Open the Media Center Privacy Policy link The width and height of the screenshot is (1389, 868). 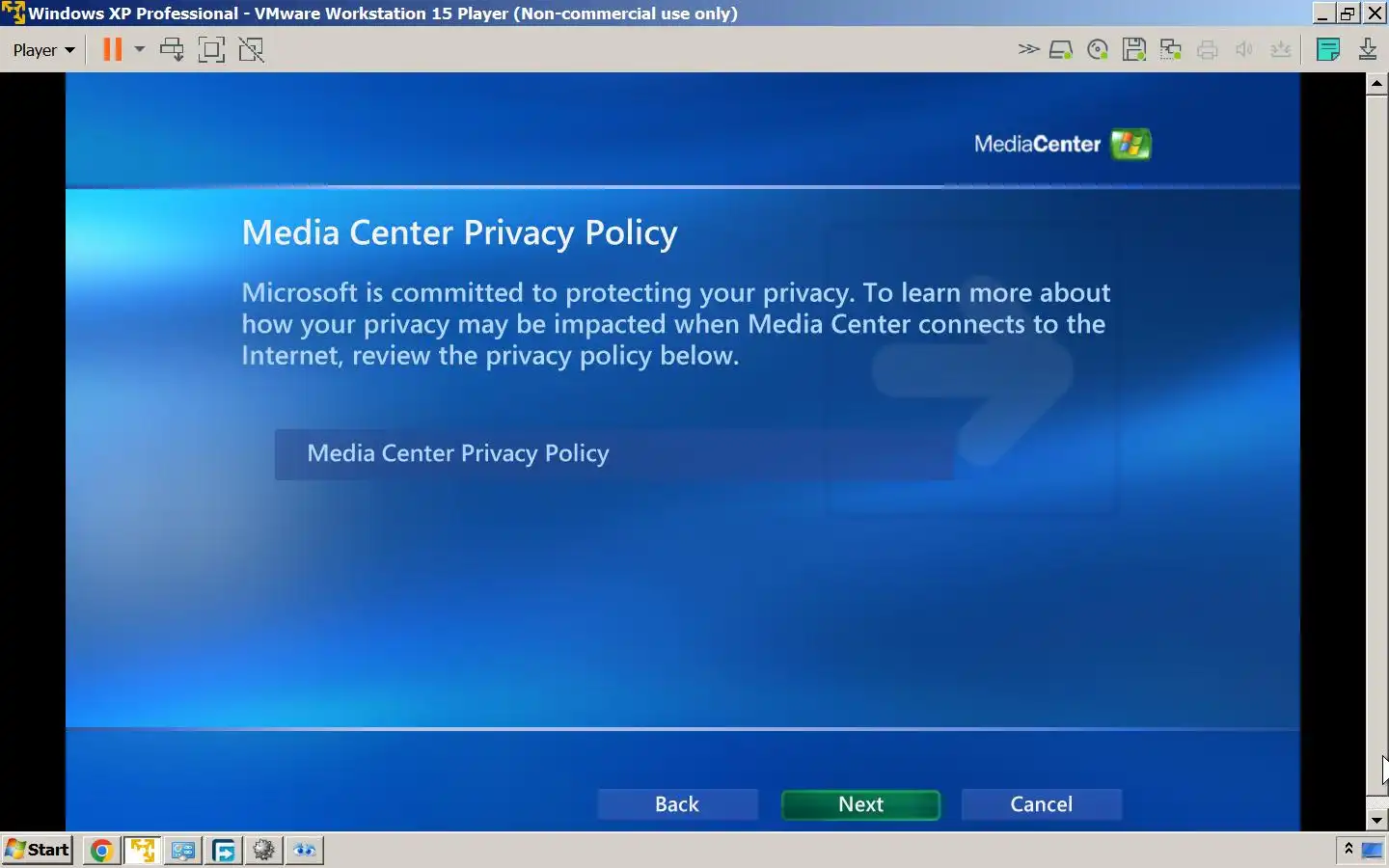[614, 453]
